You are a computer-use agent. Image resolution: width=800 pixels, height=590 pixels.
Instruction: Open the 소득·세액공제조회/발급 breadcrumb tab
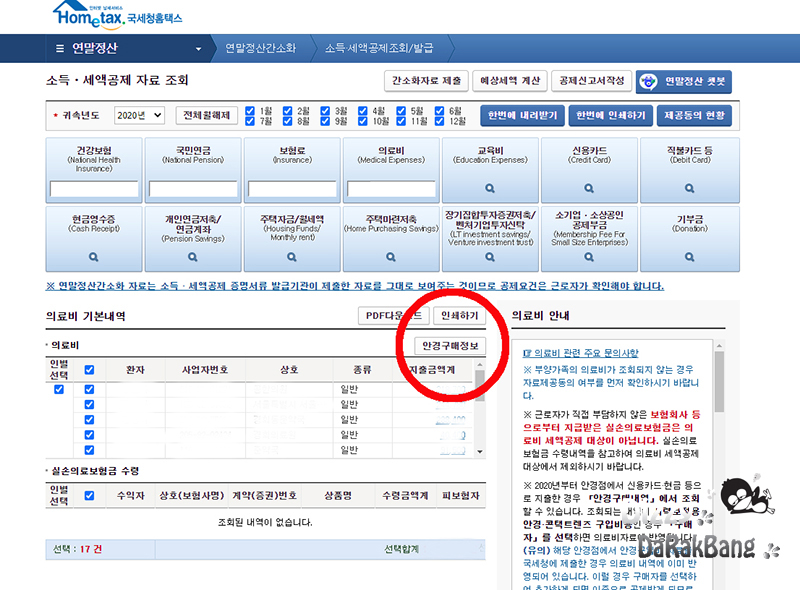[x=379, y=48]
